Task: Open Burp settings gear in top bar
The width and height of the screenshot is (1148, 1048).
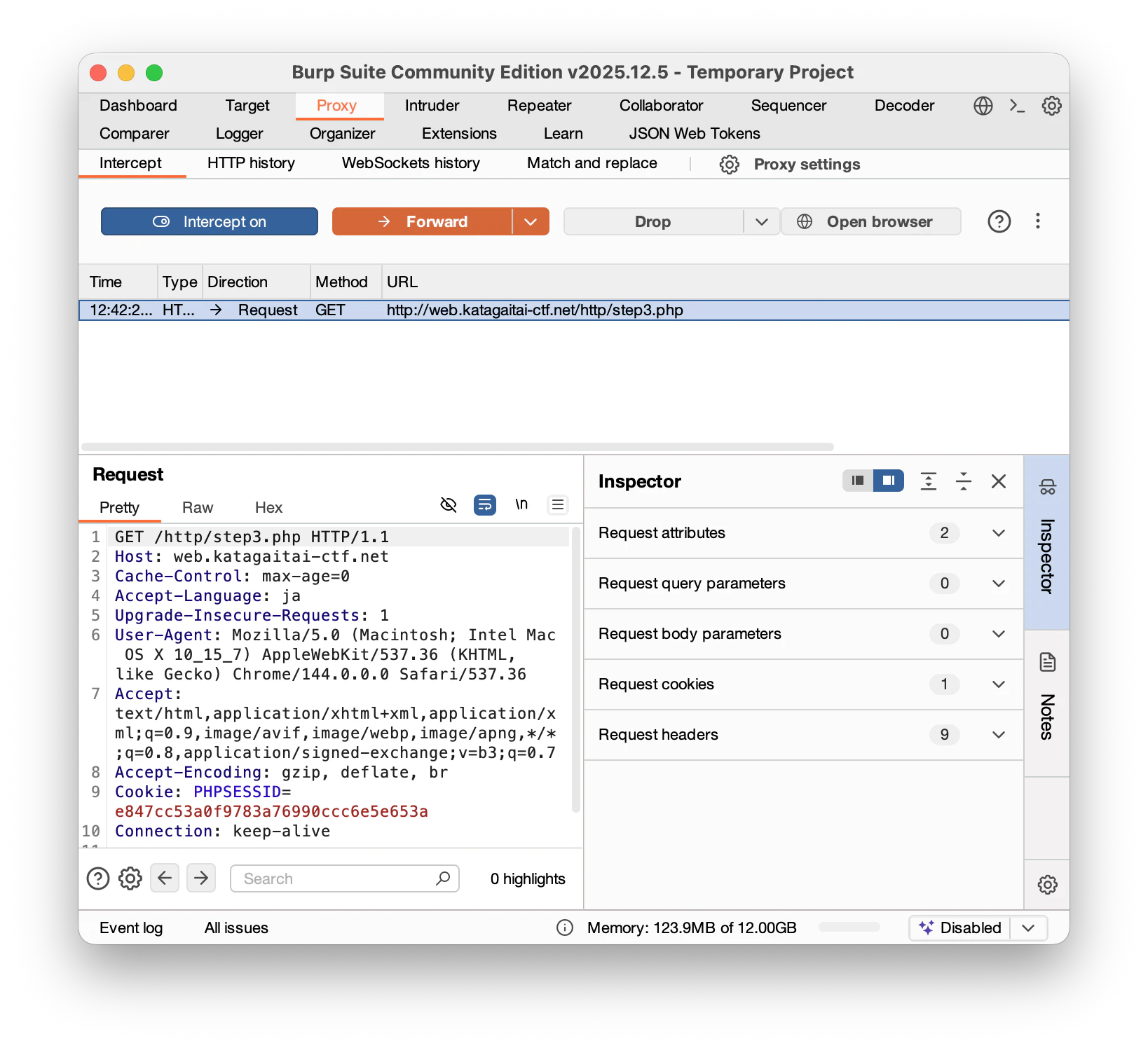Action: [x=1051, y=106]
